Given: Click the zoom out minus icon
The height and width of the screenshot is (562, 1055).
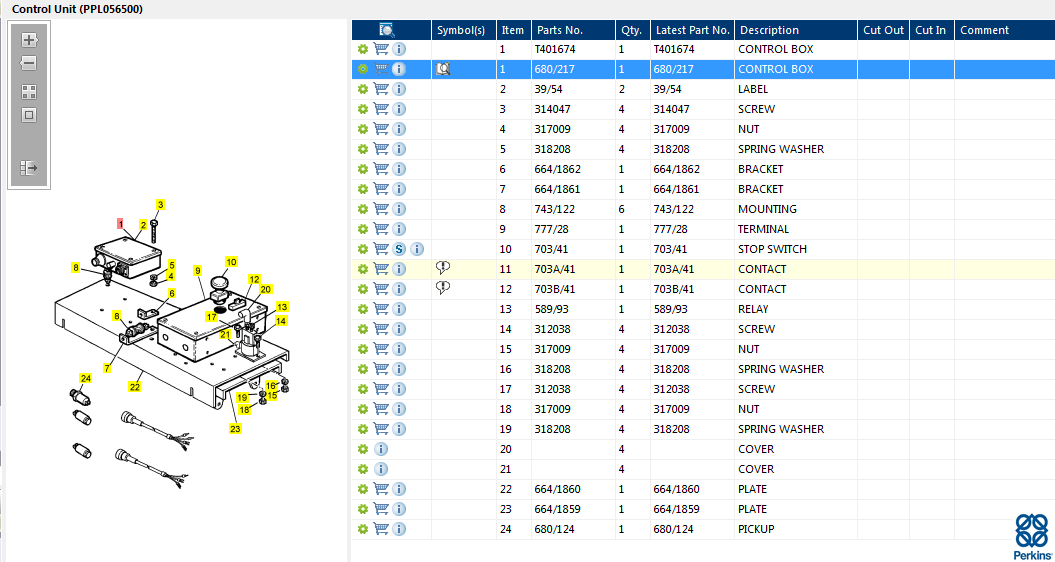Looking at the screenshot, I should [x=29, y=64].
